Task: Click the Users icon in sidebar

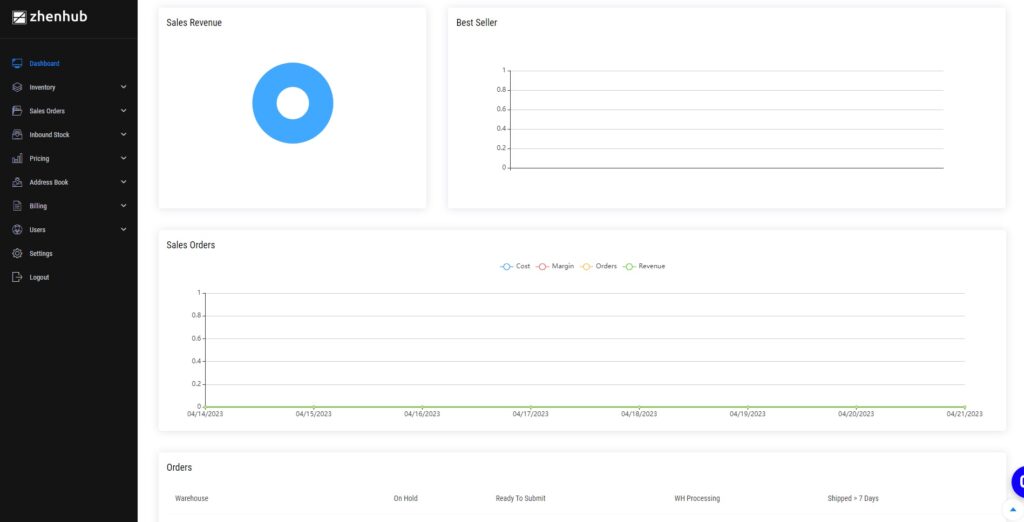Action: point(17,229)
